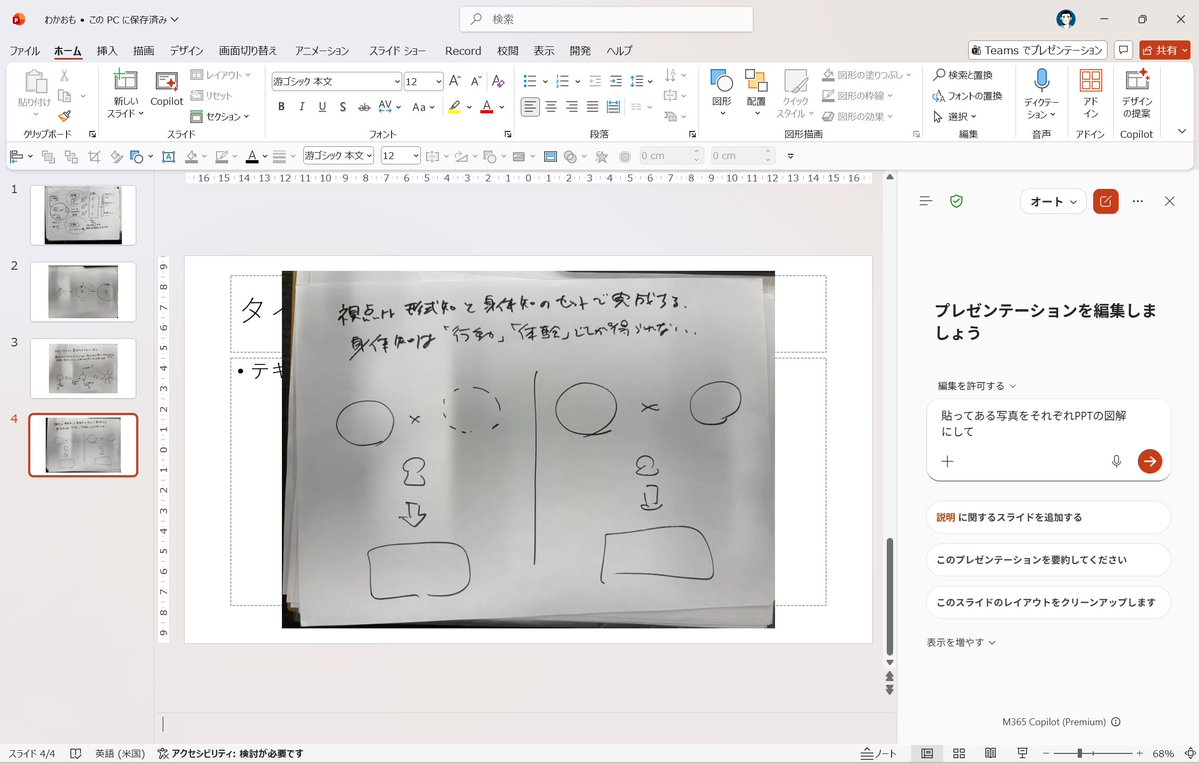
Task: Clear all formatting icon
Action: pyautogui.click(x=498, y=81)
